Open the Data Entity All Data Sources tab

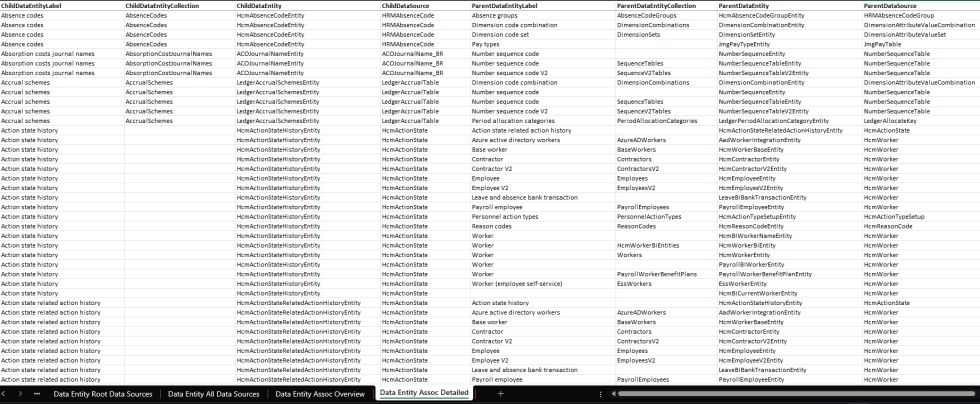click(x=214, y=394)
